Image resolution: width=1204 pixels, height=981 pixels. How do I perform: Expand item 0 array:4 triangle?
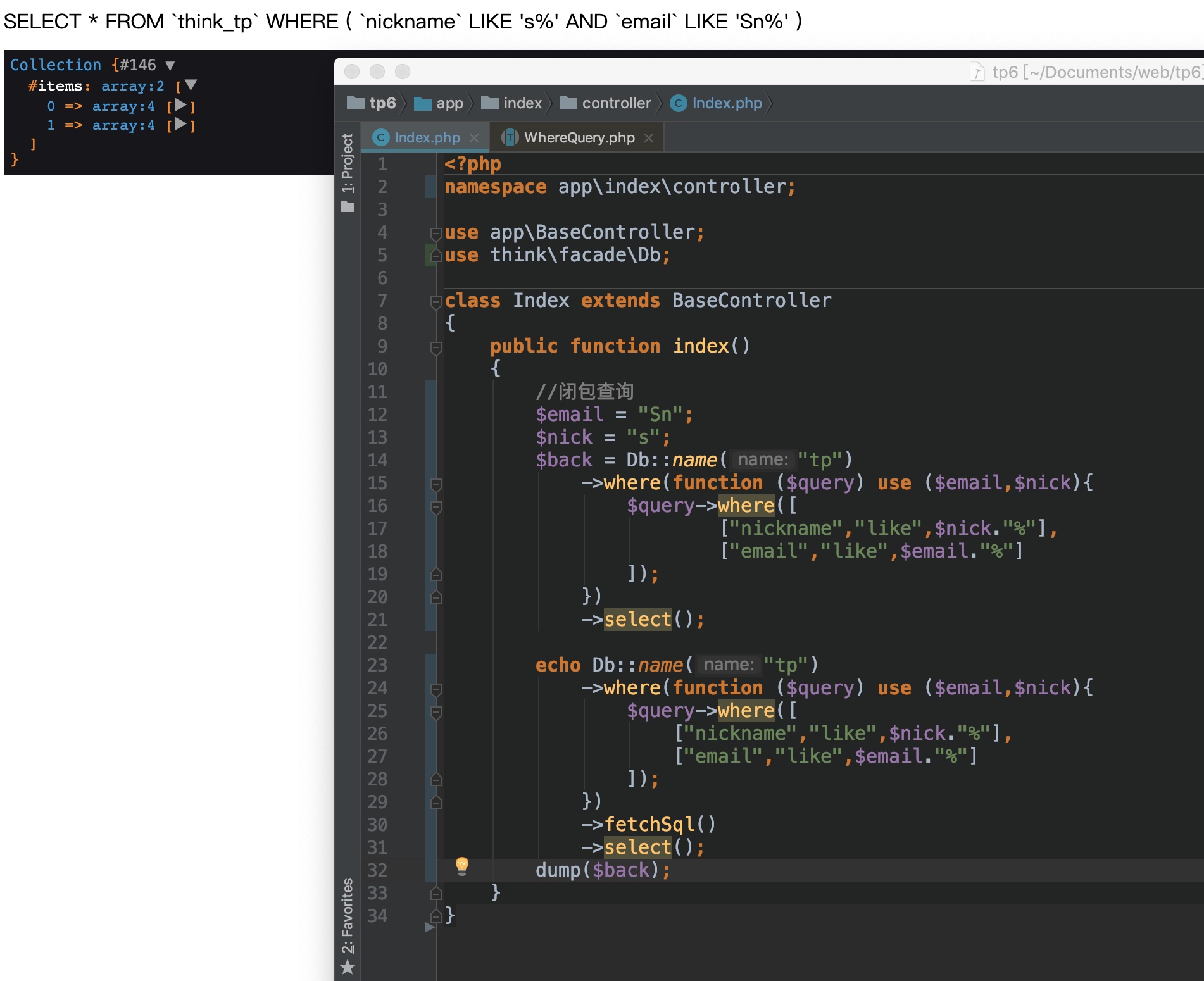point(181,105)
